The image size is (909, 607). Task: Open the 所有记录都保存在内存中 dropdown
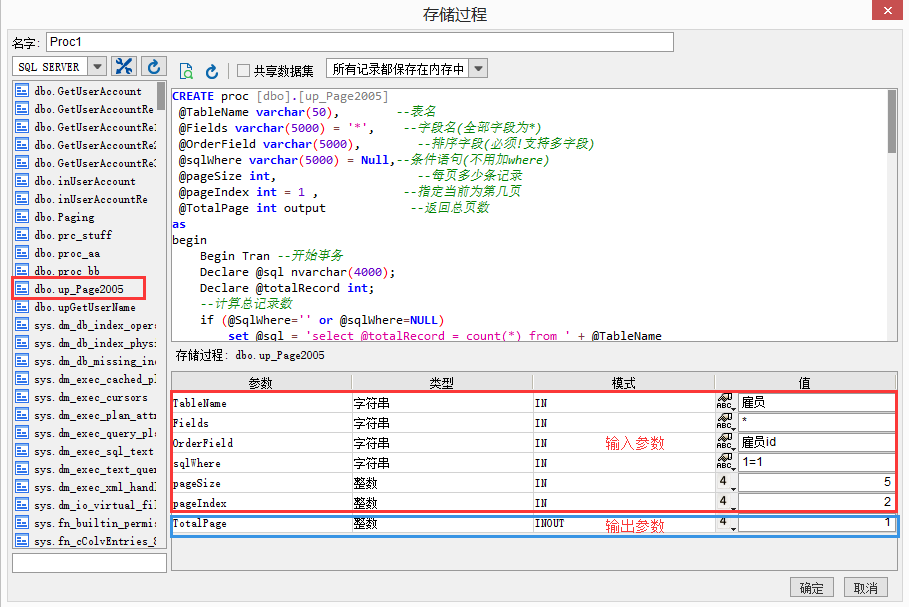click(478, 69)
